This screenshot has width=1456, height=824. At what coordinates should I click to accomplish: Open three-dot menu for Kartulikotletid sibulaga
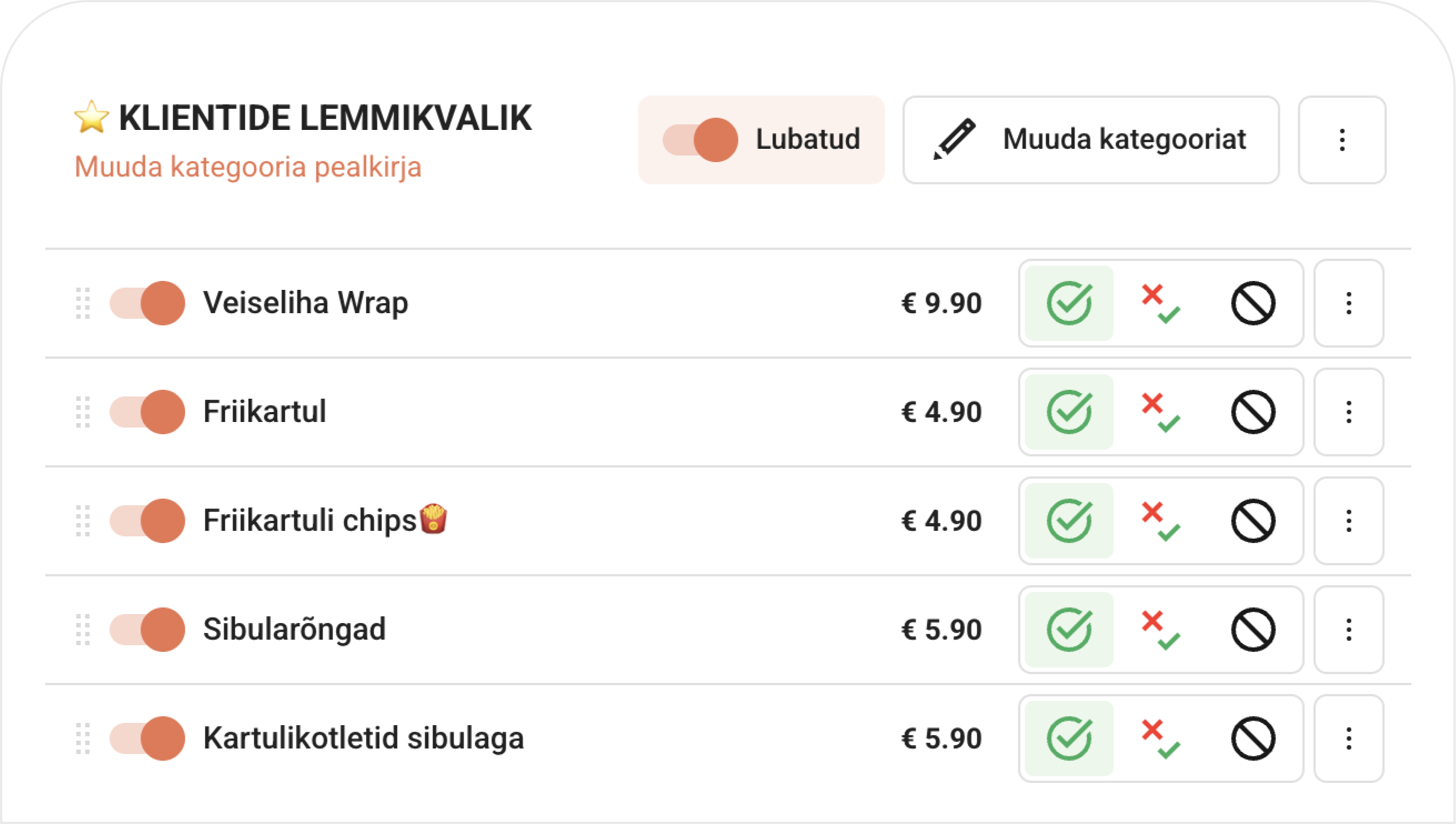(1348, 738)
